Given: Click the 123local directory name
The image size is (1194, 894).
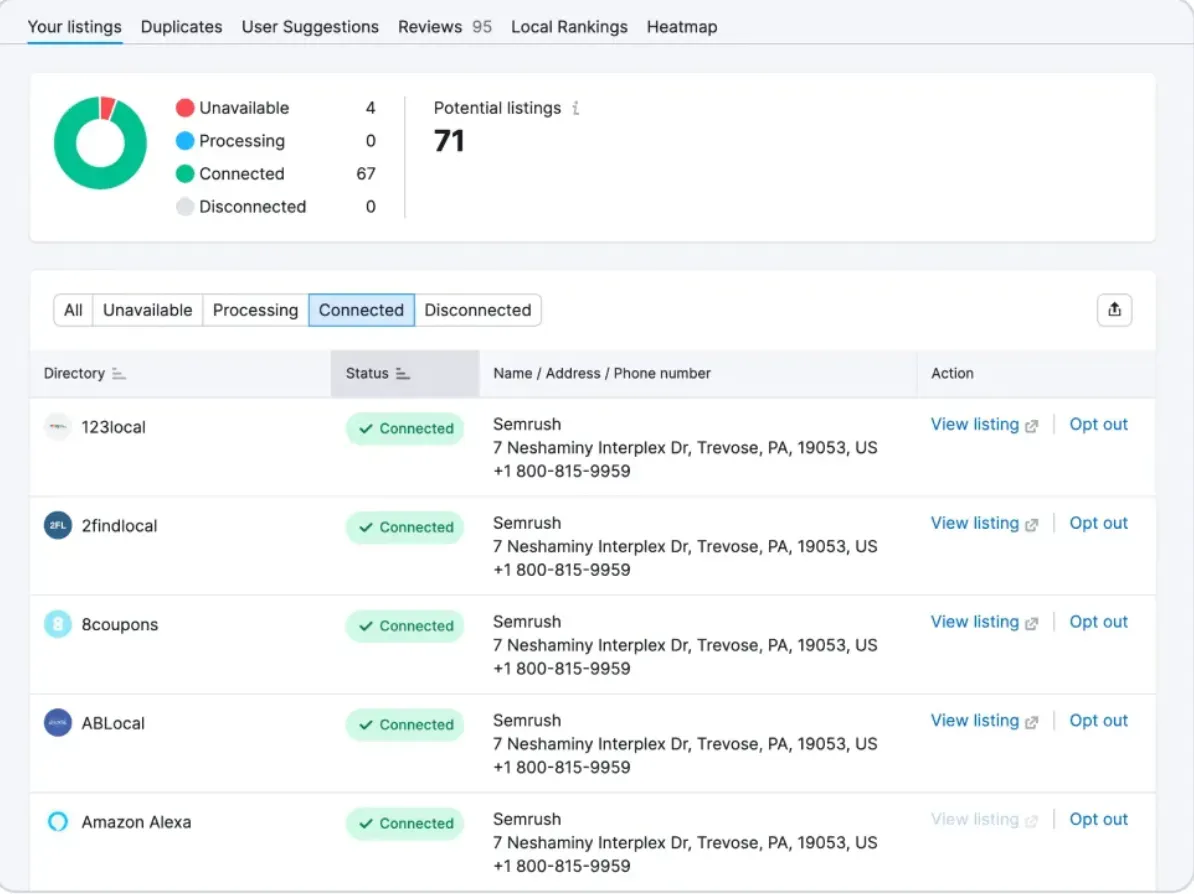Looking at the screenshot, I should click(x=113, y=427).
